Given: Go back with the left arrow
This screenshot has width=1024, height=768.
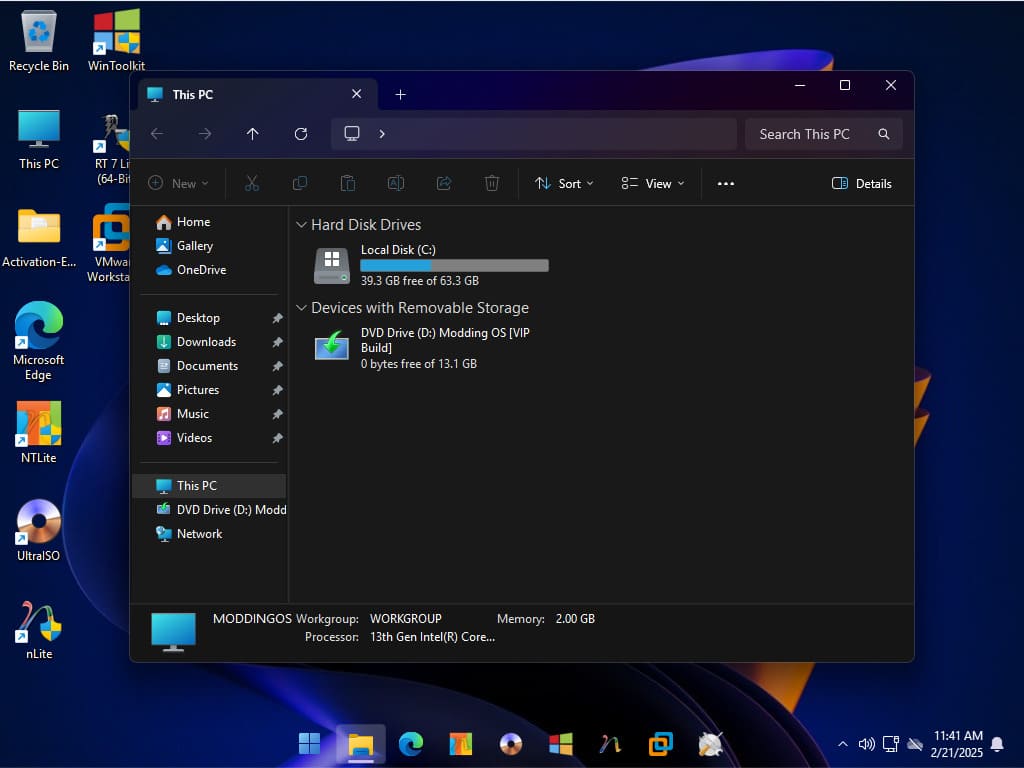Looking at the screenshot, I should point(157,134).
